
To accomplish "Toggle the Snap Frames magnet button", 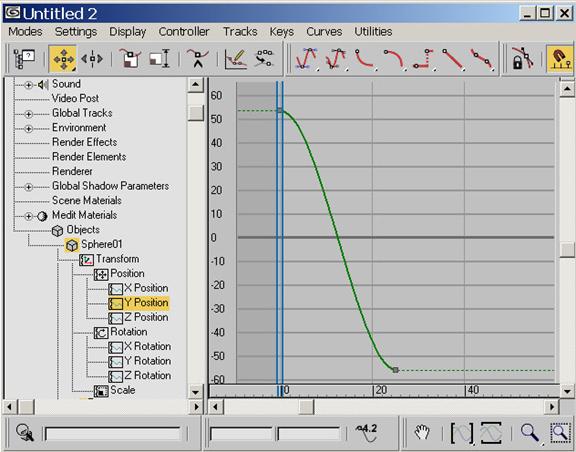I will (560, 59).
